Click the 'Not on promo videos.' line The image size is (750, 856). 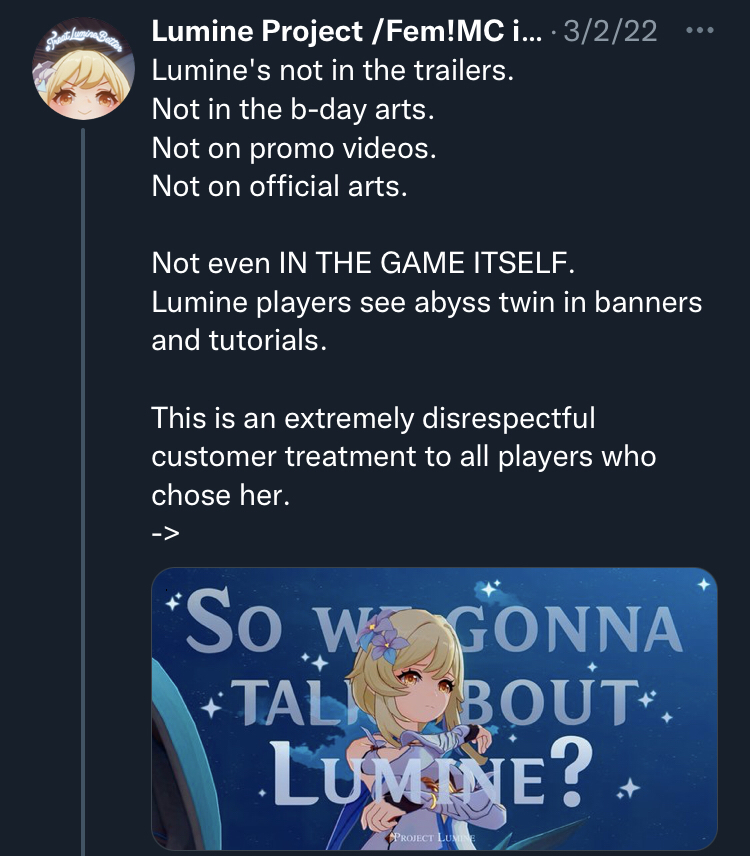[x=294, y=148]
